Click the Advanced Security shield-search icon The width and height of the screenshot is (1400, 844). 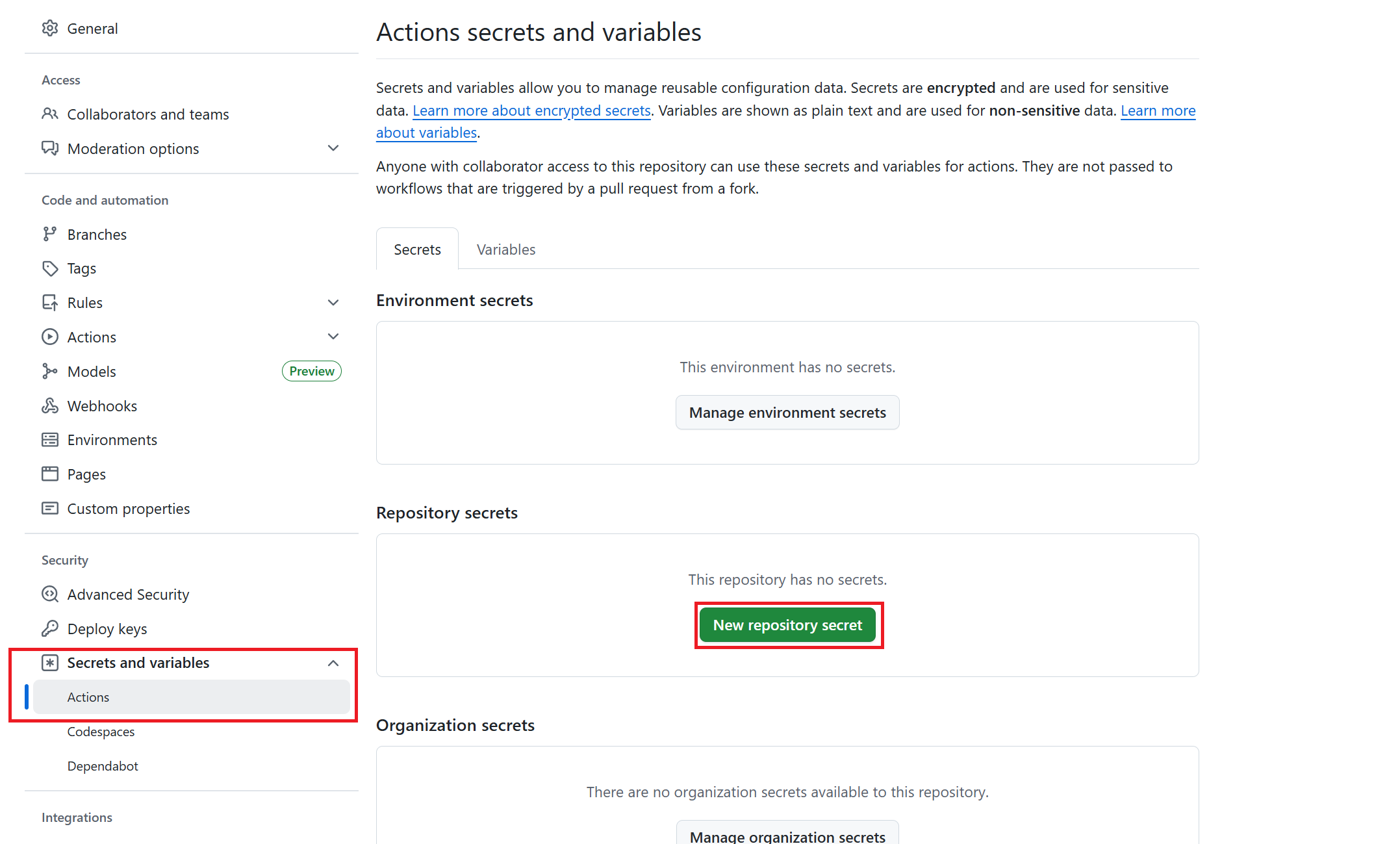pos(50,594)
